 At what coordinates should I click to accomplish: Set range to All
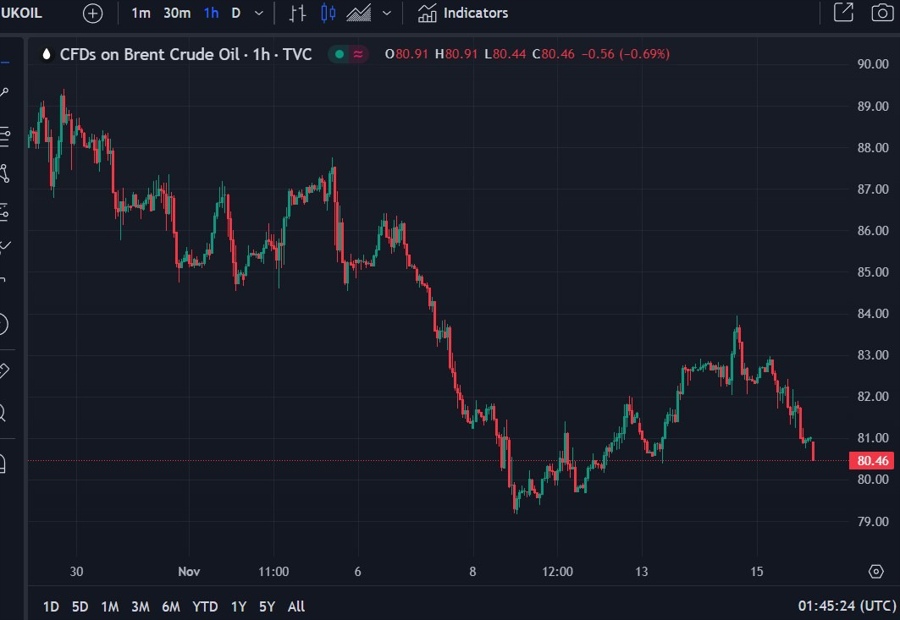click(x=296, y=607)
